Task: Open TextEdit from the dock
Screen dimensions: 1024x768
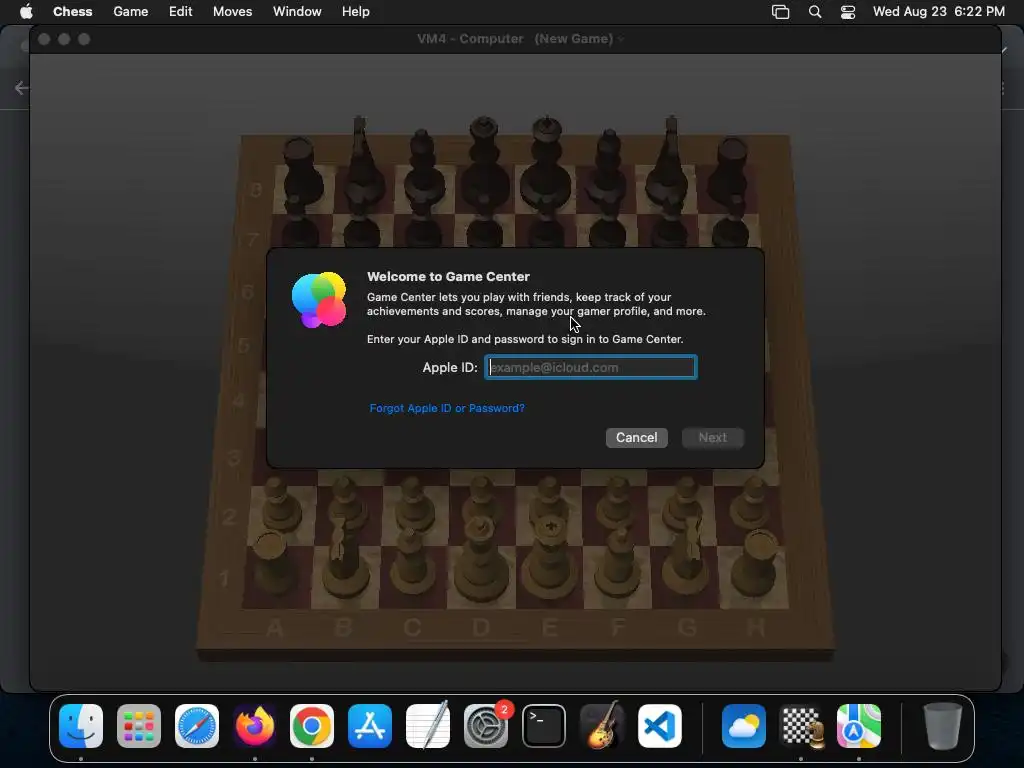Action: click(x=428, y=726)
